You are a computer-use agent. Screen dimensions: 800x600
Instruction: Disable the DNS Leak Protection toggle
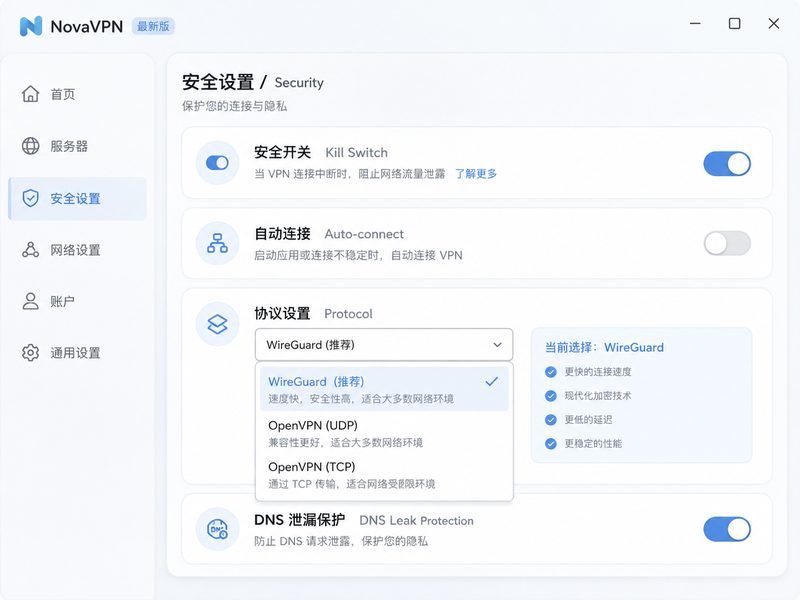coord(727,529)
